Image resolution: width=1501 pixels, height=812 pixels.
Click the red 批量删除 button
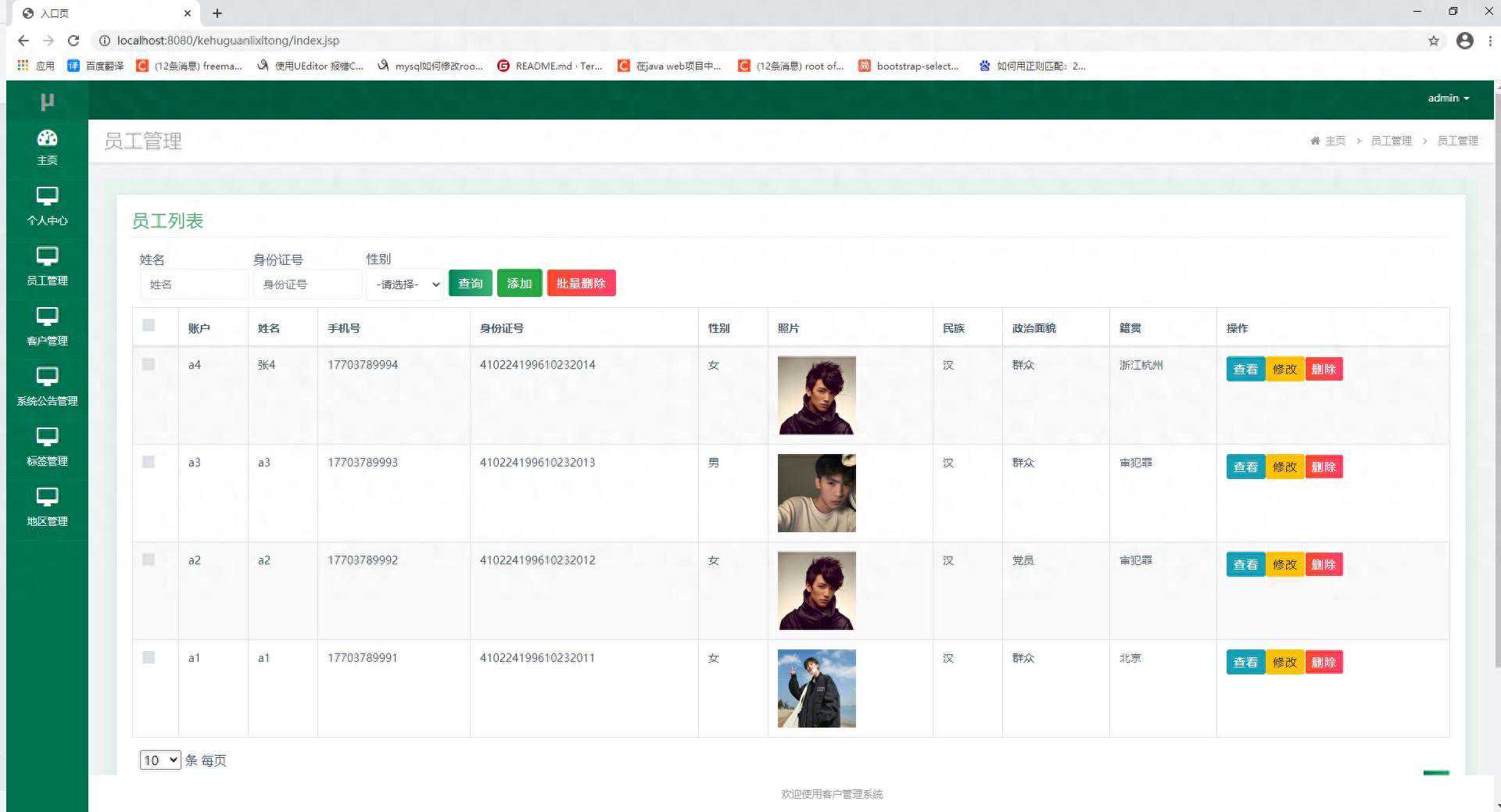[x=581, y=284]
